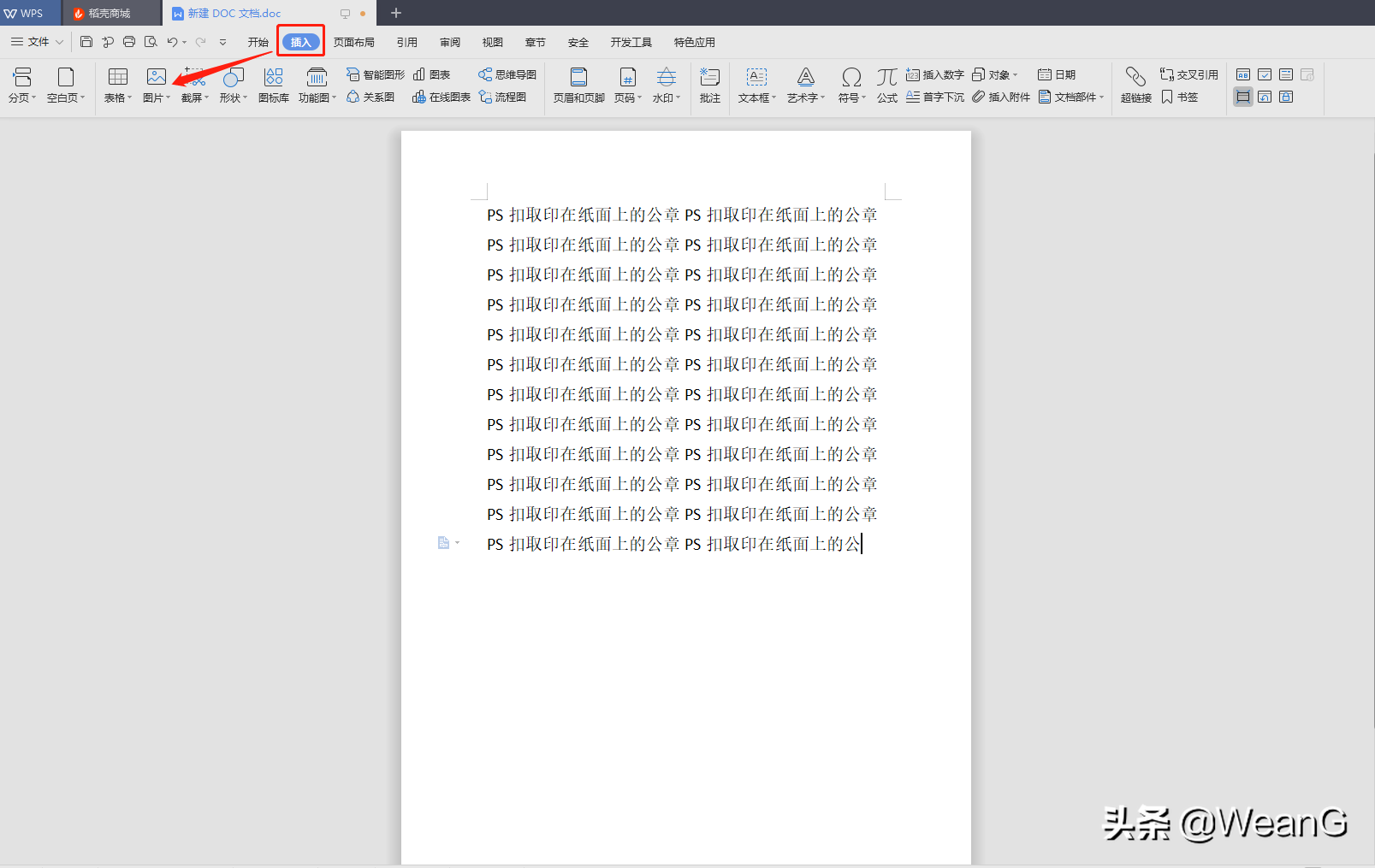Image resolution: width=1375 pixels, height=868 pixels.
Task: Open the 文件 file menu
Action: point(37,41)
